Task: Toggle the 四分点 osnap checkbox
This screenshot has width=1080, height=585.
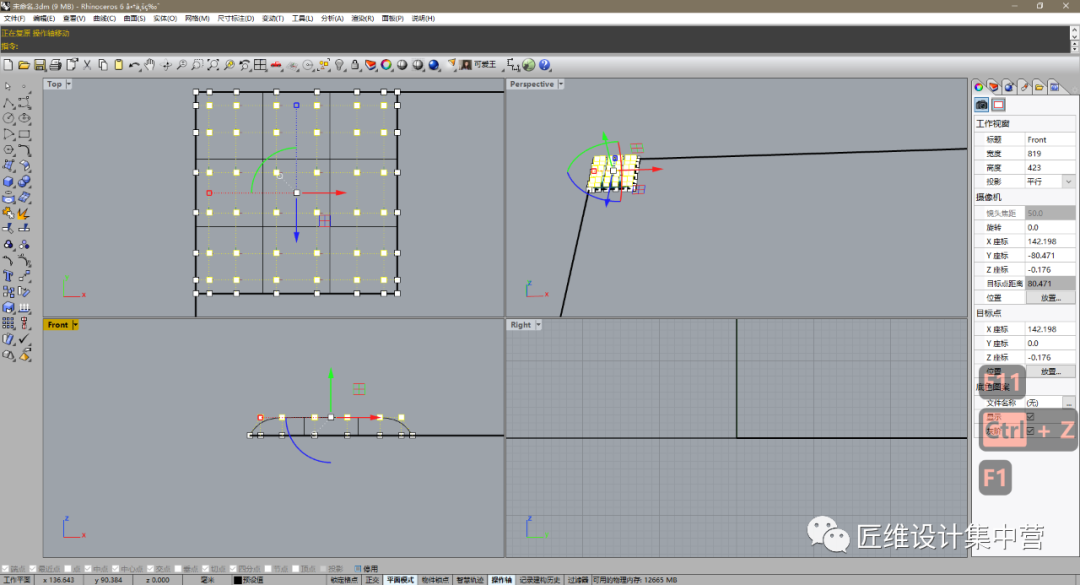Action: point(233,568)
